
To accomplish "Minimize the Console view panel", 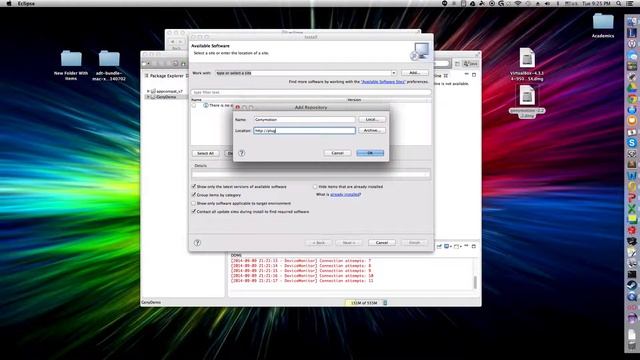I will click(x=466, y=246).
